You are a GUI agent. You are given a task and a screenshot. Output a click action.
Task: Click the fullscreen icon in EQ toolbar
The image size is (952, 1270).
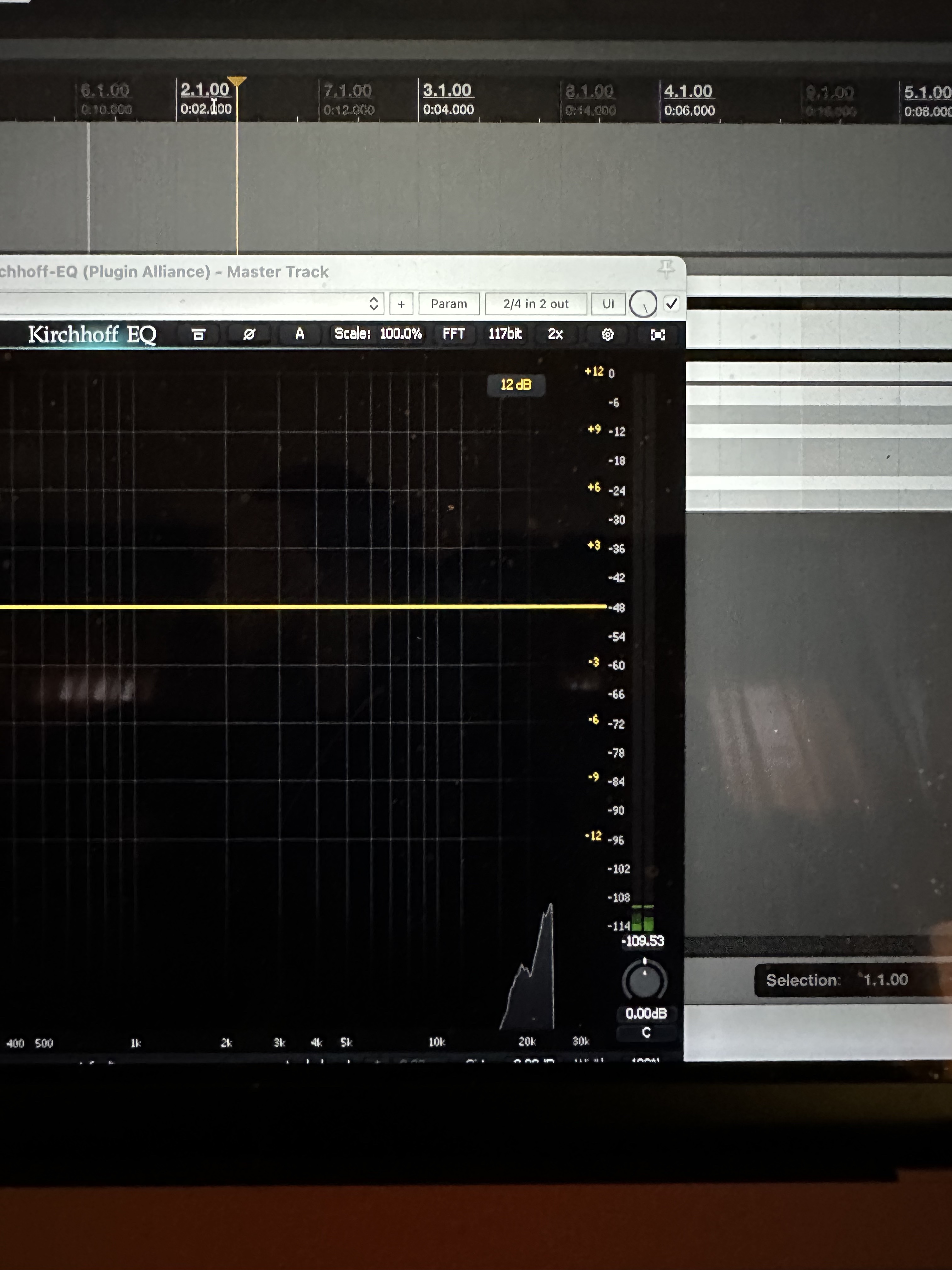[658, 335]
